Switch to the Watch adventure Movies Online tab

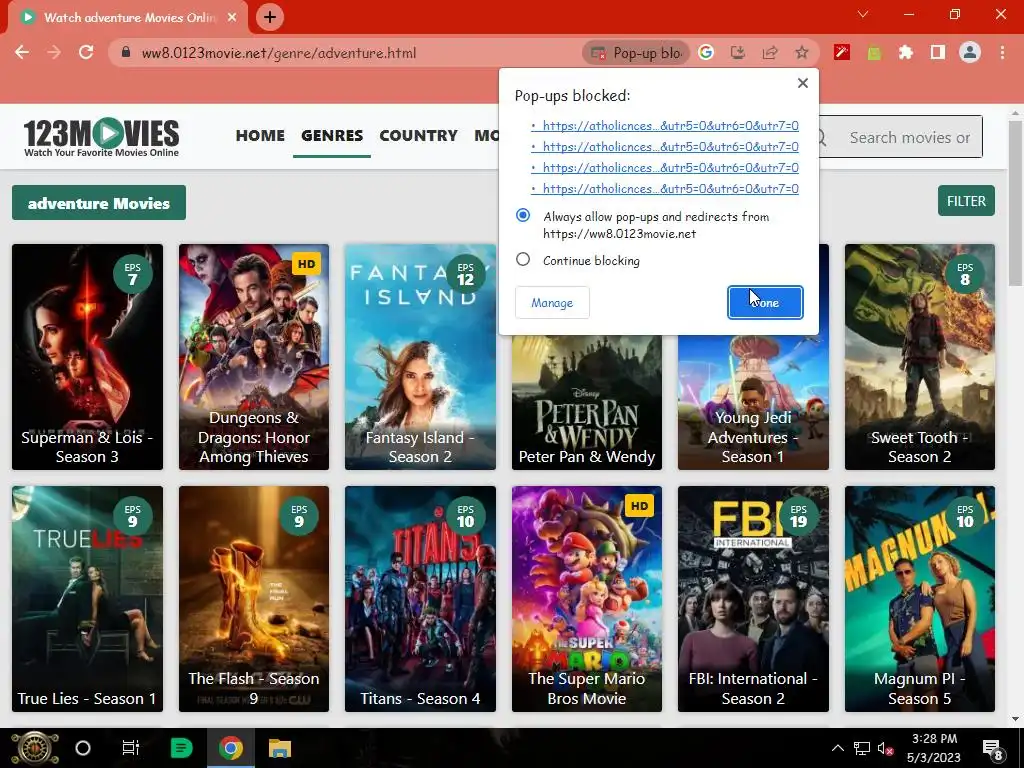pos(129,18)
